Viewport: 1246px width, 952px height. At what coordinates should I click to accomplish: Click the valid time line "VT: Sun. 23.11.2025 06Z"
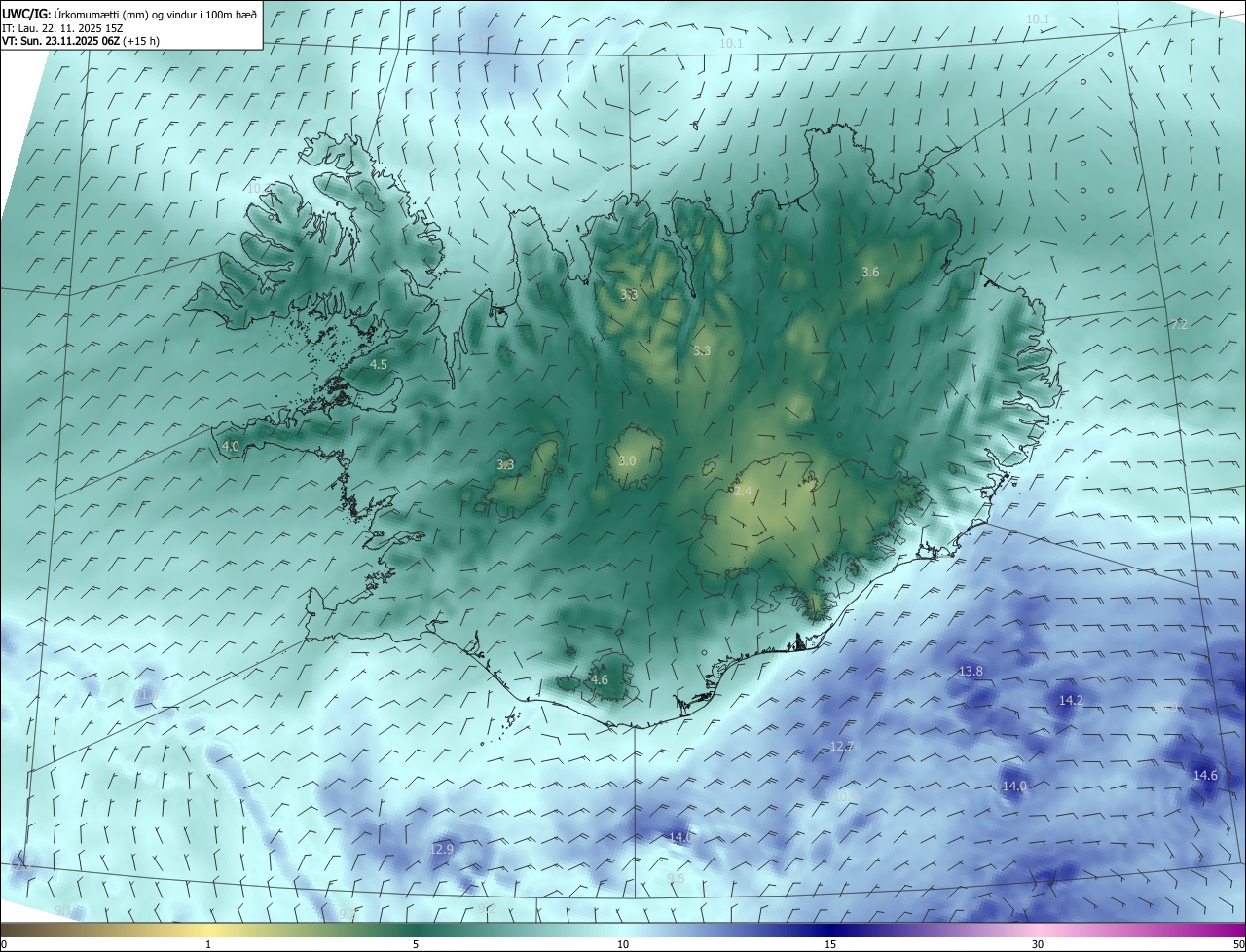(x=61, y=41)
